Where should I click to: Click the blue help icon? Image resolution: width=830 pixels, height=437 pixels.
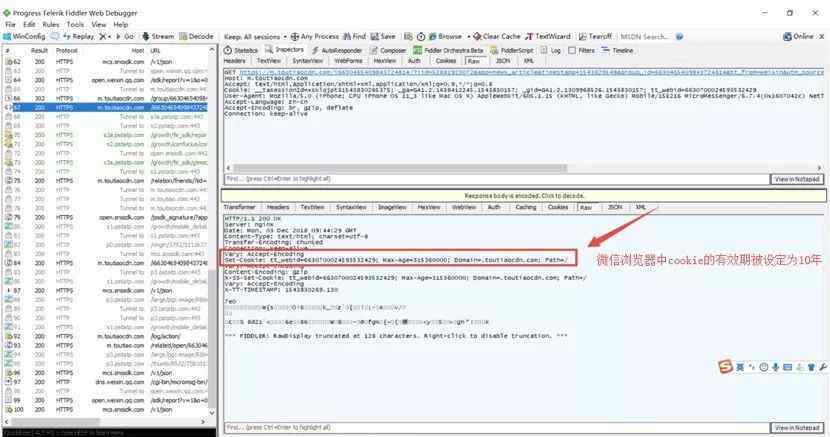pyautogui.click(x=679, y=37)
